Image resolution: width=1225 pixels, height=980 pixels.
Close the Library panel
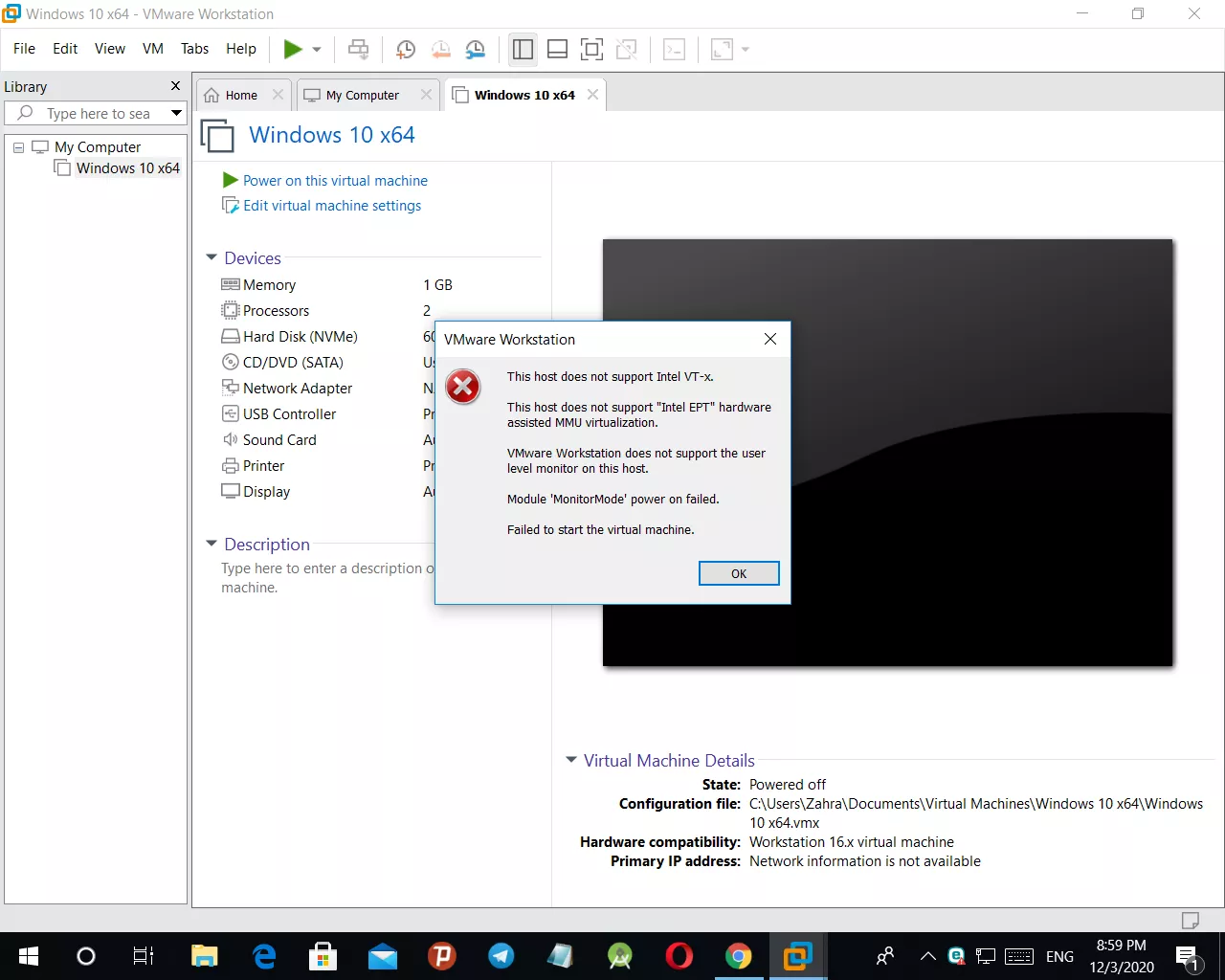(x=175, y=86)
